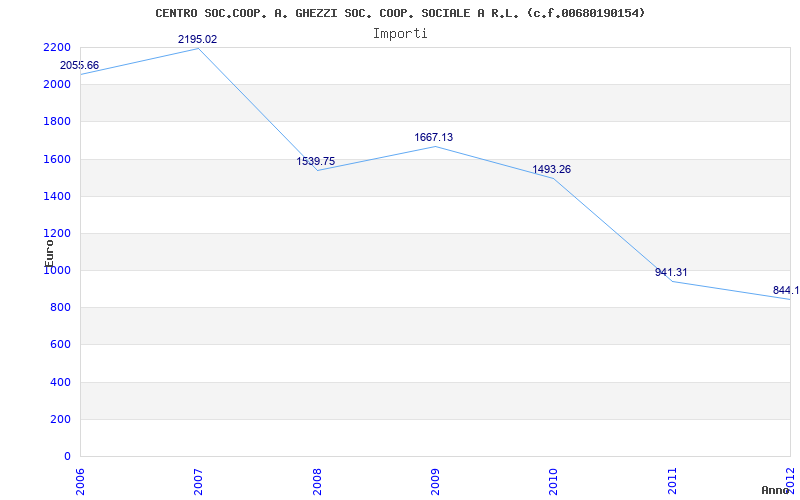Select the 2055.66 data point label
The height and width of the screenshot is (500, 800).
click(x=80, y=65)
